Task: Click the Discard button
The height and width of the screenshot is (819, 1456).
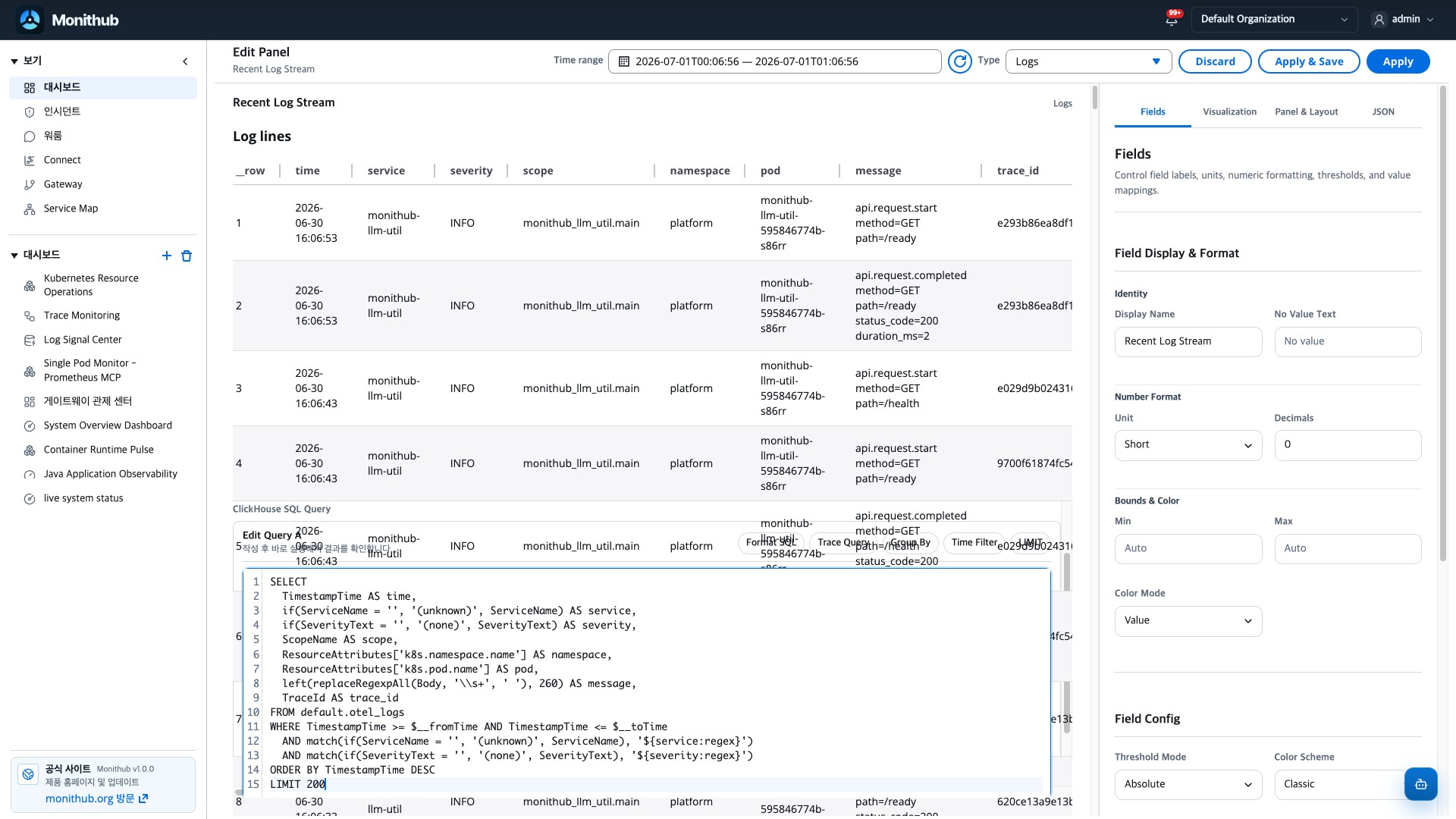Action: click(1215, 61)
